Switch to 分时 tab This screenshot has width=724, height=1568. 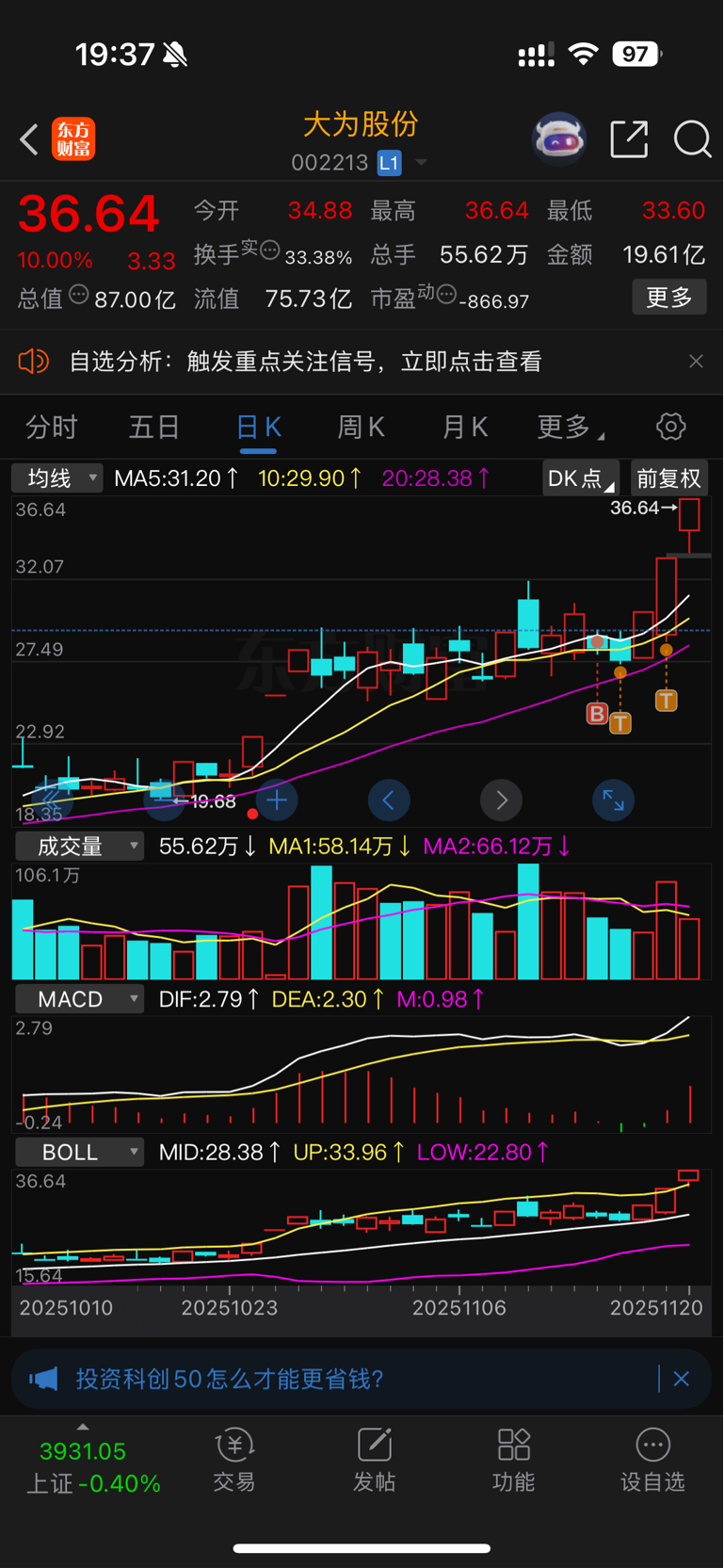tap(52, 428)
